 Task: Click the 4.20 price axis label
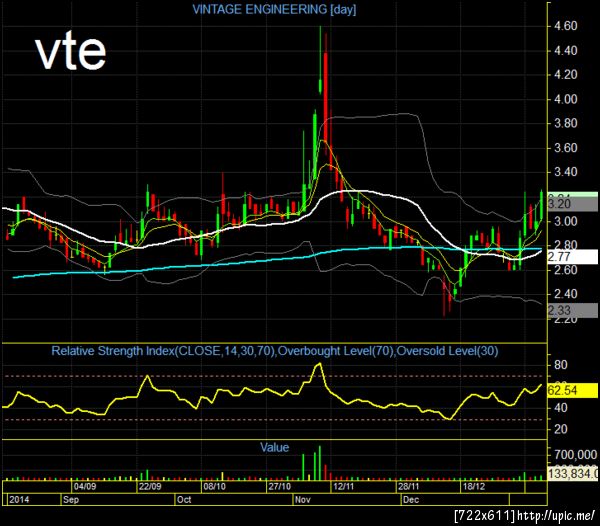(x=566, y=75)
